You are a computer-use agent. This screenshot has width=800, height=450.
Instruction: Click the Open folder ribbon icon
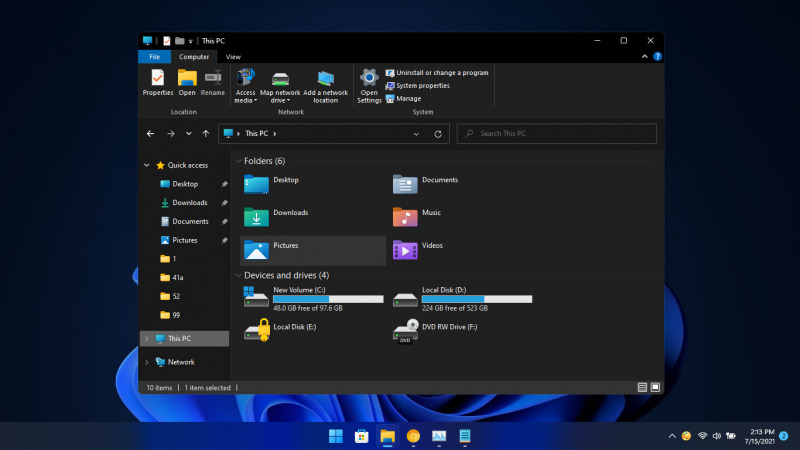coord(187,83)
